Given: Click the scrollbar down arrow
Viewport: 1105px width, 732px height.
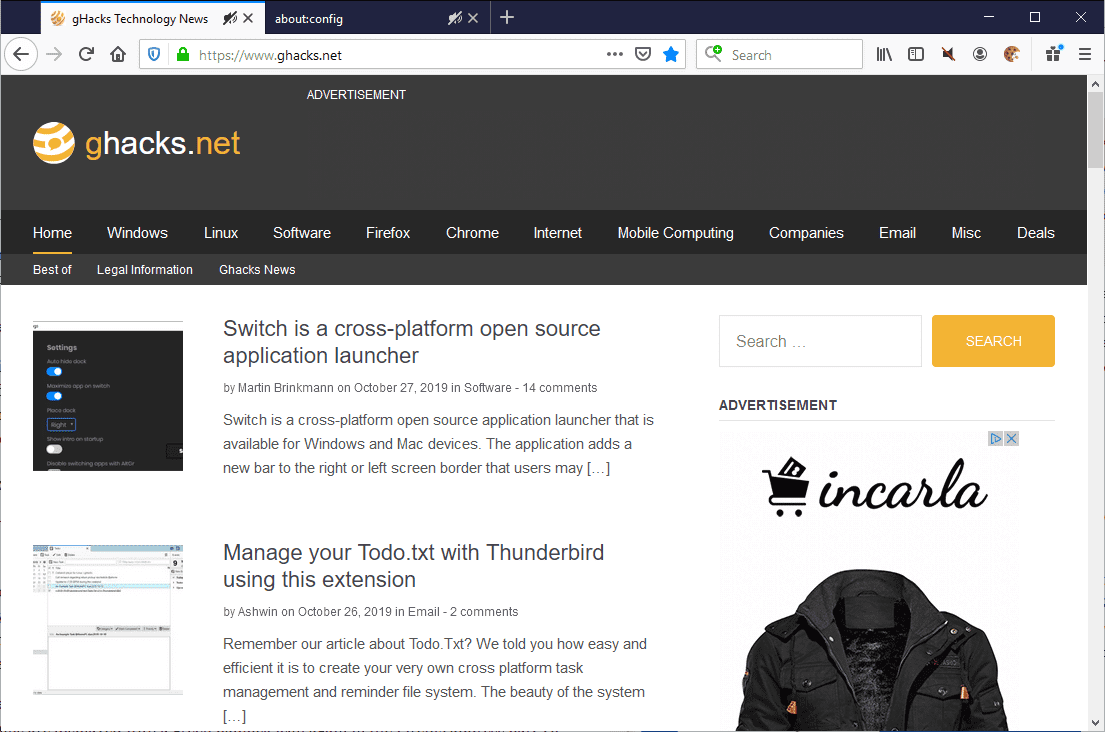Looking at the screenshot, I should pyautogui.click(x=1095, y=722).
